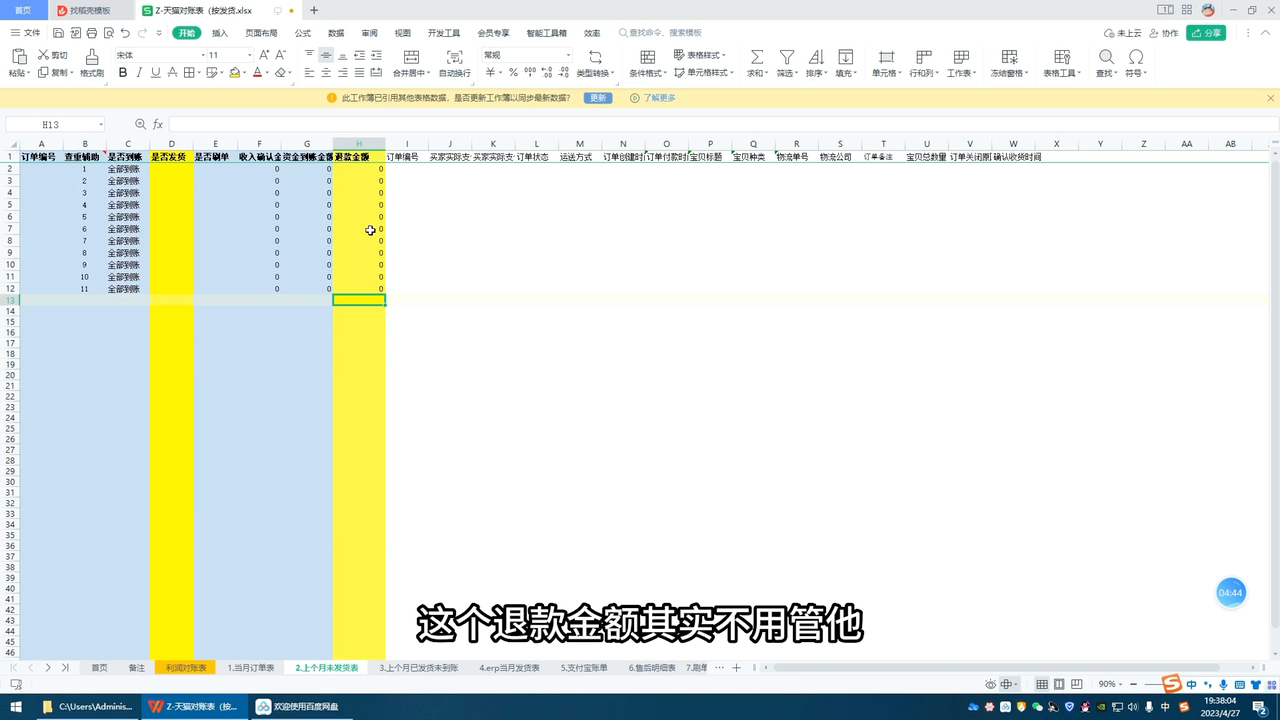
Task: Click the Symbol (符号) omega icon
Action: (1135, 57)
